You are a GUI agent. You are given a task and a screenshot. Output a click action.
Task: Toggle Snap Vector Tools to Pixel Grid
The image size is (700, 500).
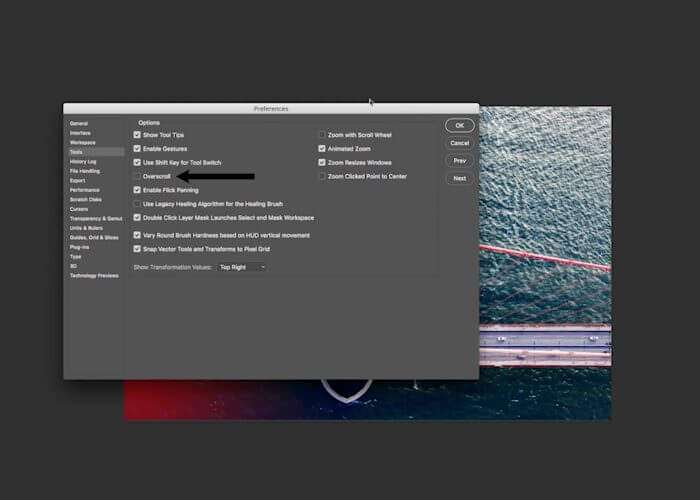tap(137, 249)
